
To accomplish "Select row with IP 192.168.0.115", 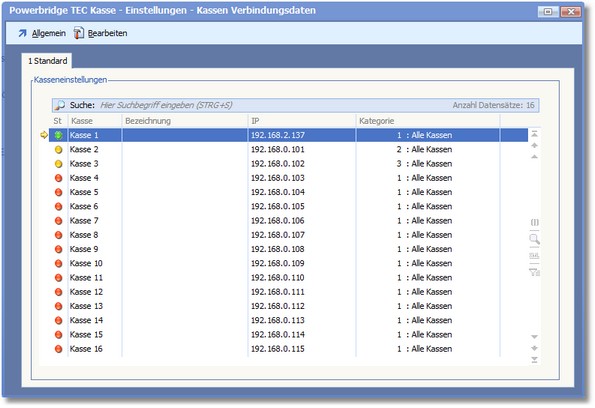I will (x=288, y=349).
